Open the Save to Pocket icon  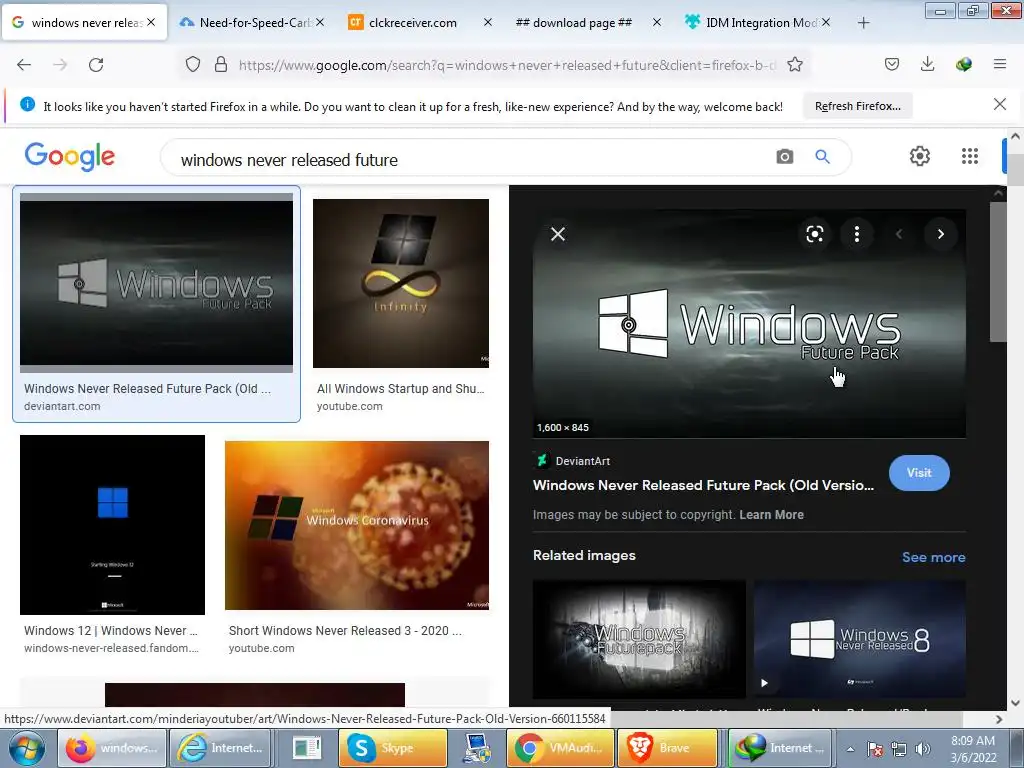(891, 64)
